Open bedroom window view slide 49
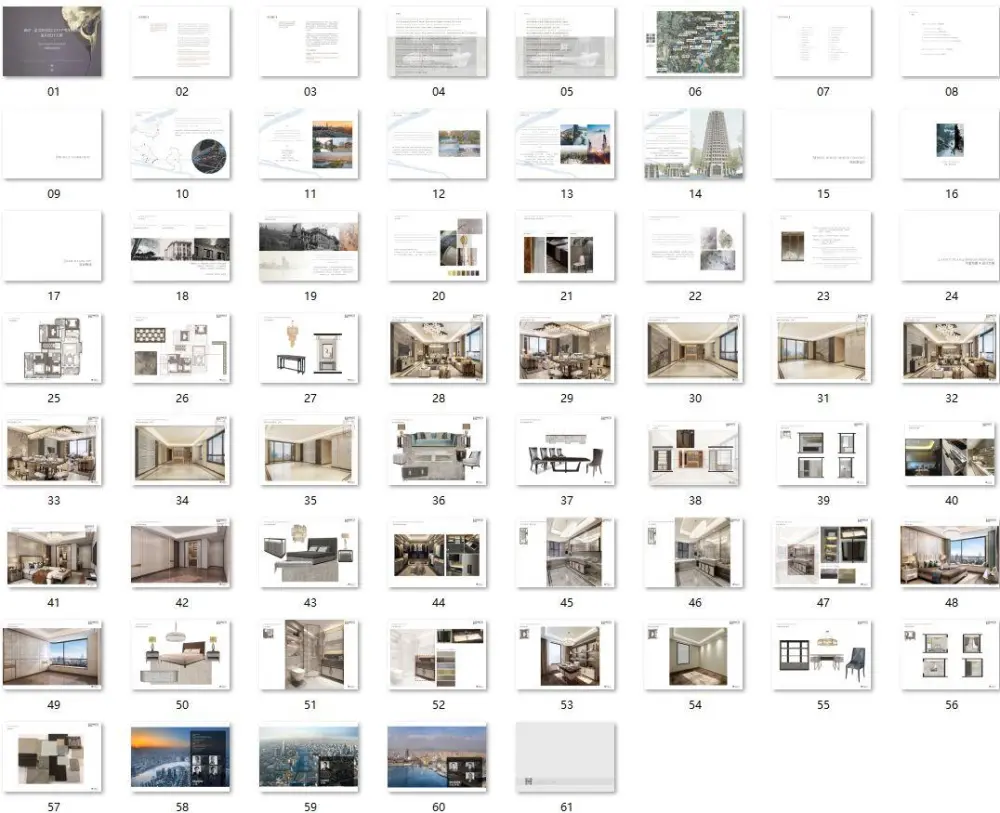 pos(53,655)
